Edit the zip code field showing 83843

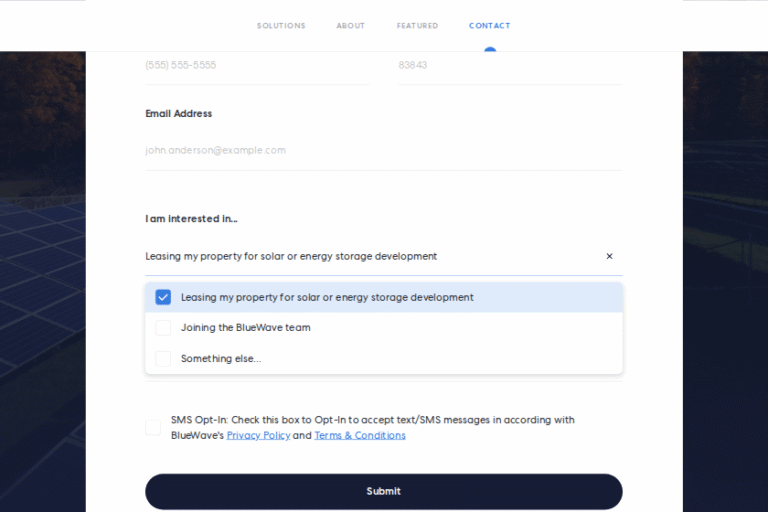(510, 66)
